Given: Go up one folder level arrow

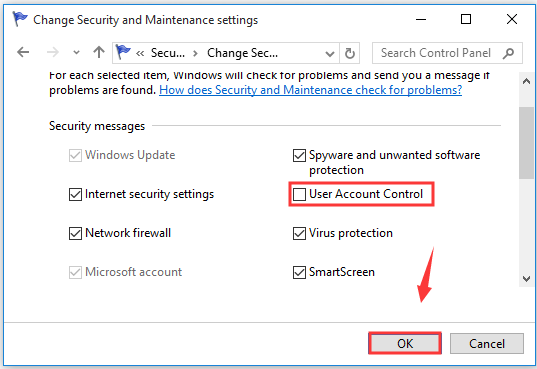Looking at the screenshot, I should coord(99,52).
